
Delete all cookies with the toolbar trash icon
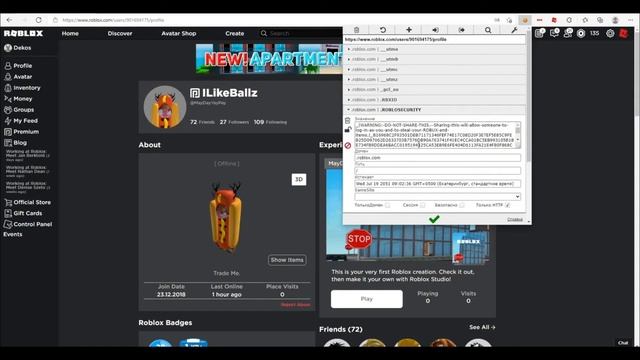point(356,30)
